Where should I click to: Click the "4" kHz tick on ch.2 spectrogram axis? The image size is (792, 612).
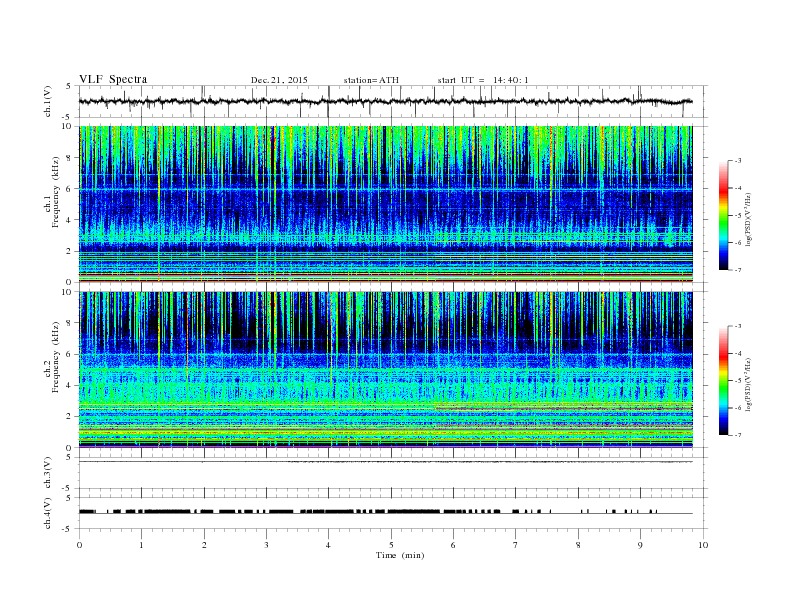(x=69, y=385)
